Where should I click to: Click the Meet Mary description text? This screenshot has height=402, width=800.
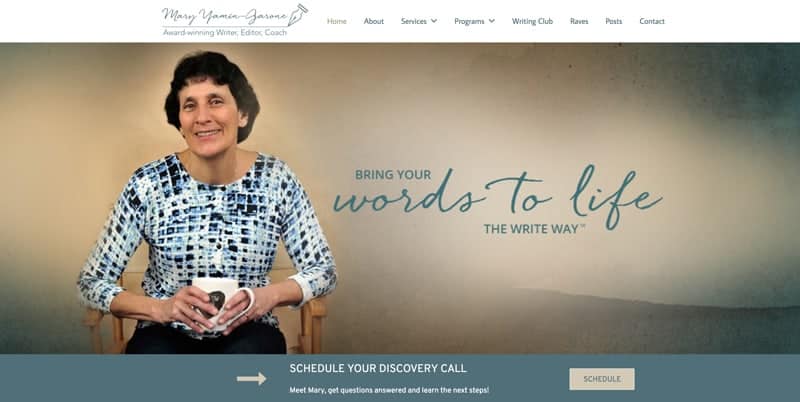pos(389,390)
